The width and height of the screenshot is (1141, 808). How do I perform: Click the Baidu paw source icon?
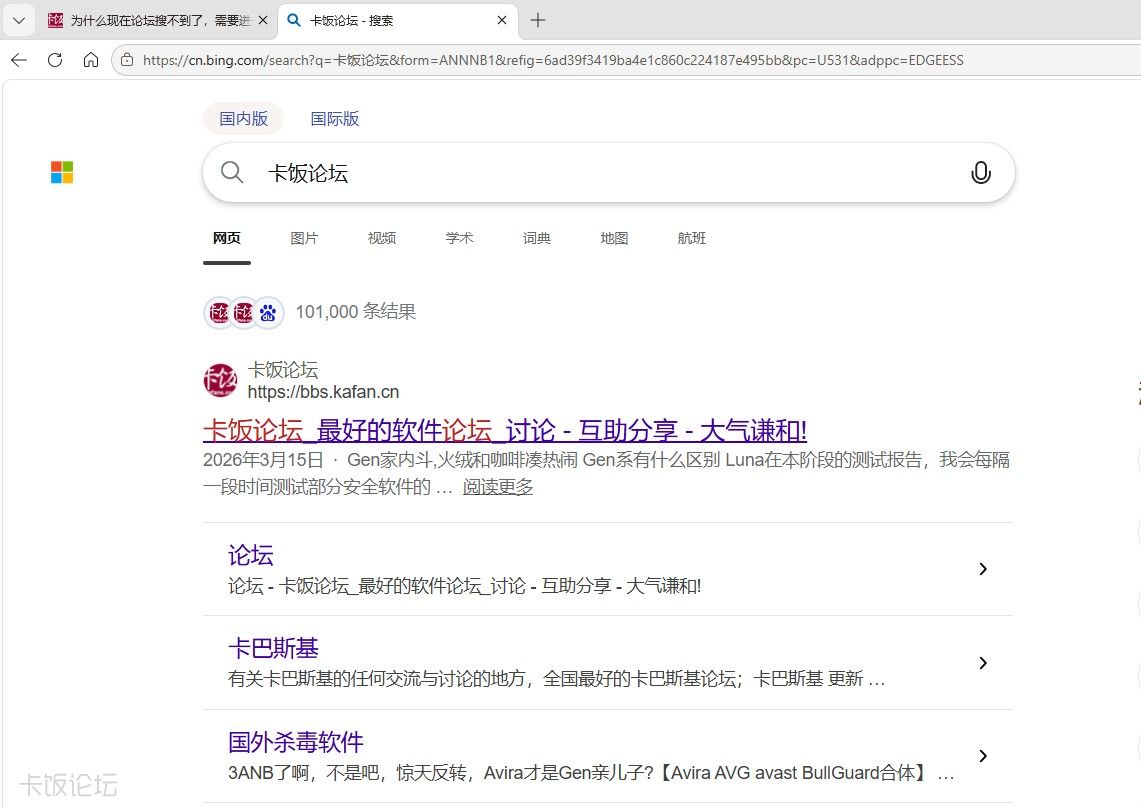(x=269, y=313)
